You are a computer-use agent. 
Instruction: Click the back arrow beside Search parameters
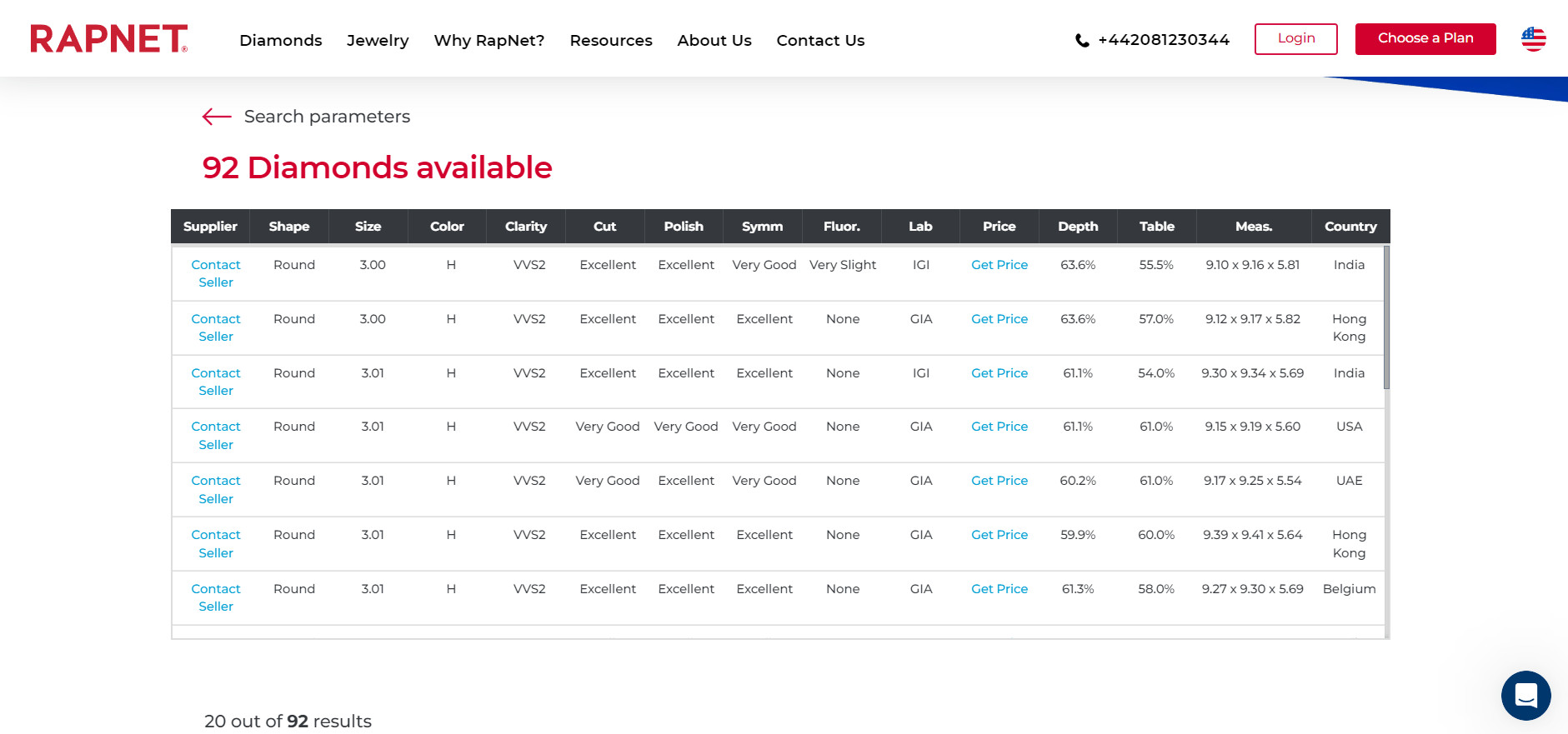click(217, 117)
